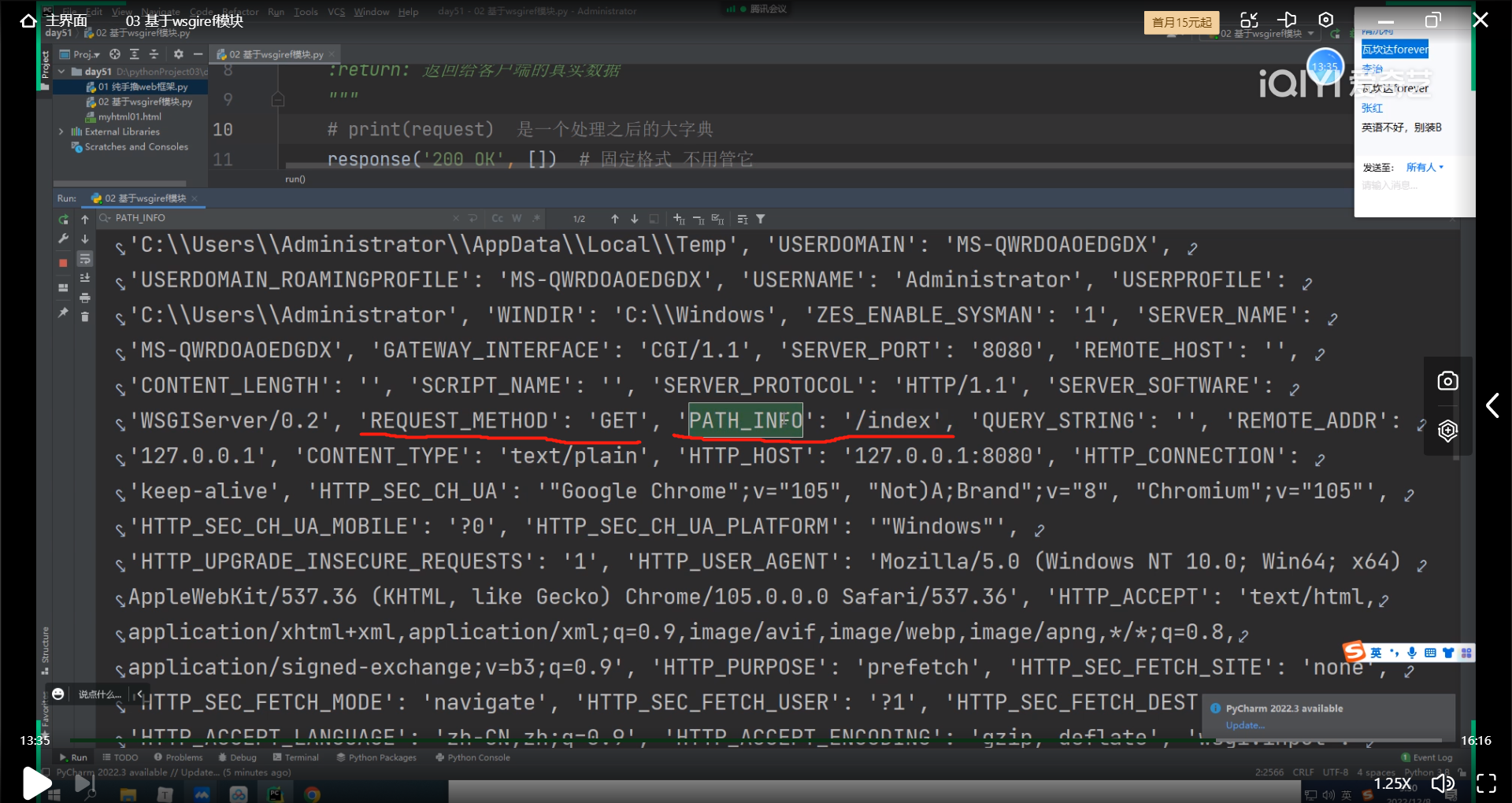
Task: Select myhtml01.html in project tree
Action: [x=124, y=117]
